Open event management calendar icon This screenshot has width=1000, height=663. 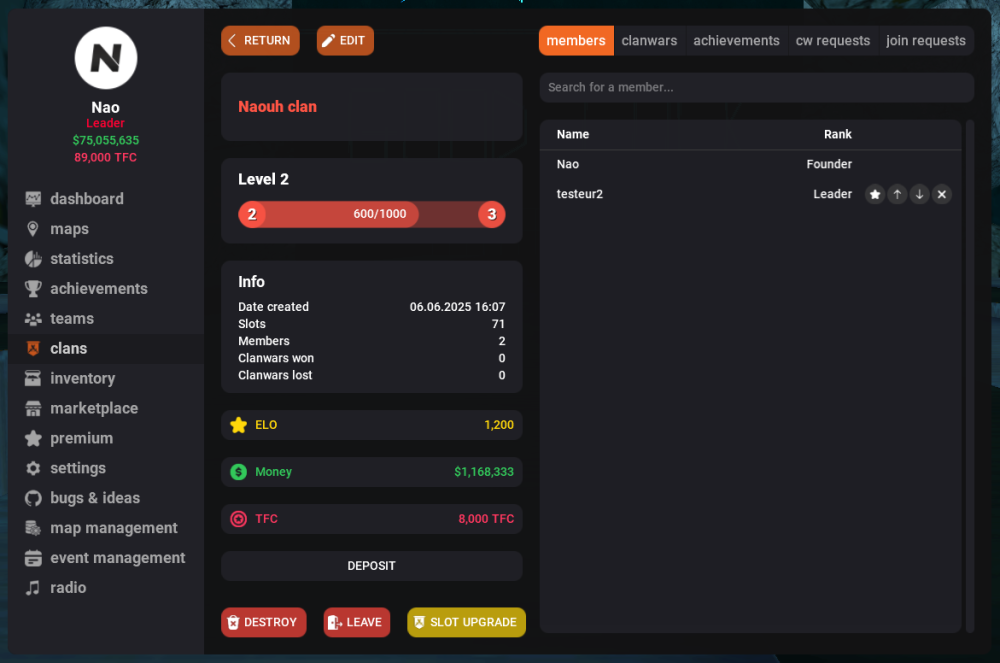tap(33, 558)
